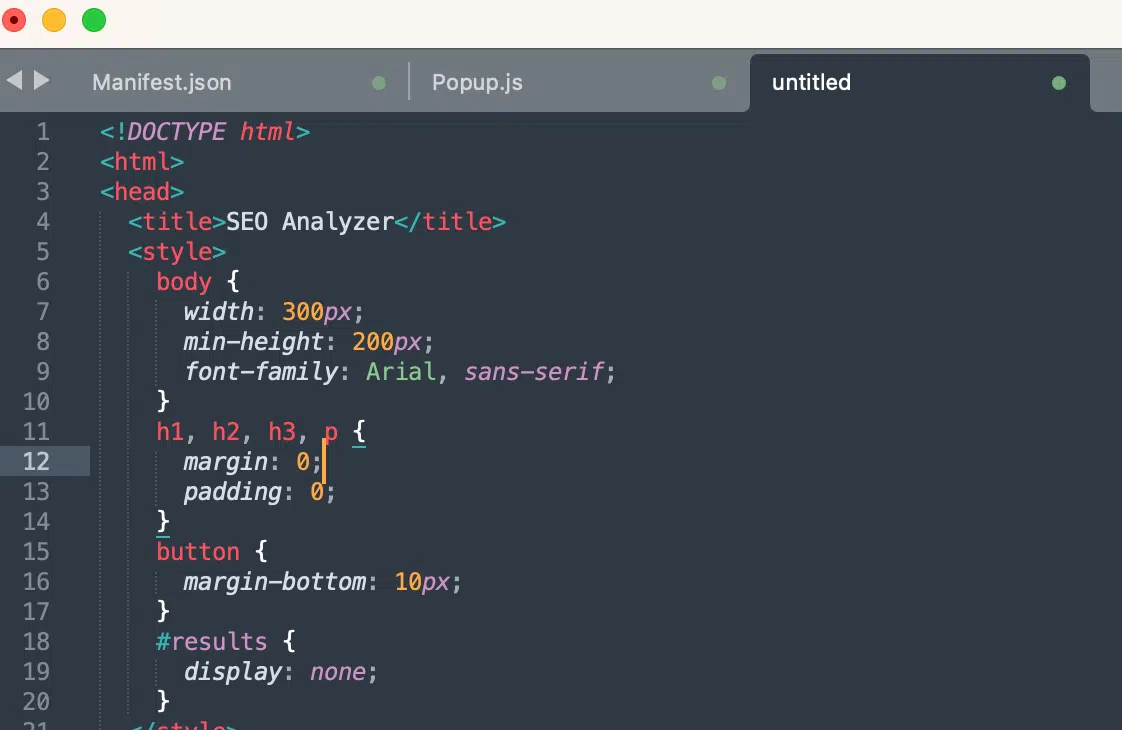Click the unsaved dot on untitled tab

click(1058, 83)
